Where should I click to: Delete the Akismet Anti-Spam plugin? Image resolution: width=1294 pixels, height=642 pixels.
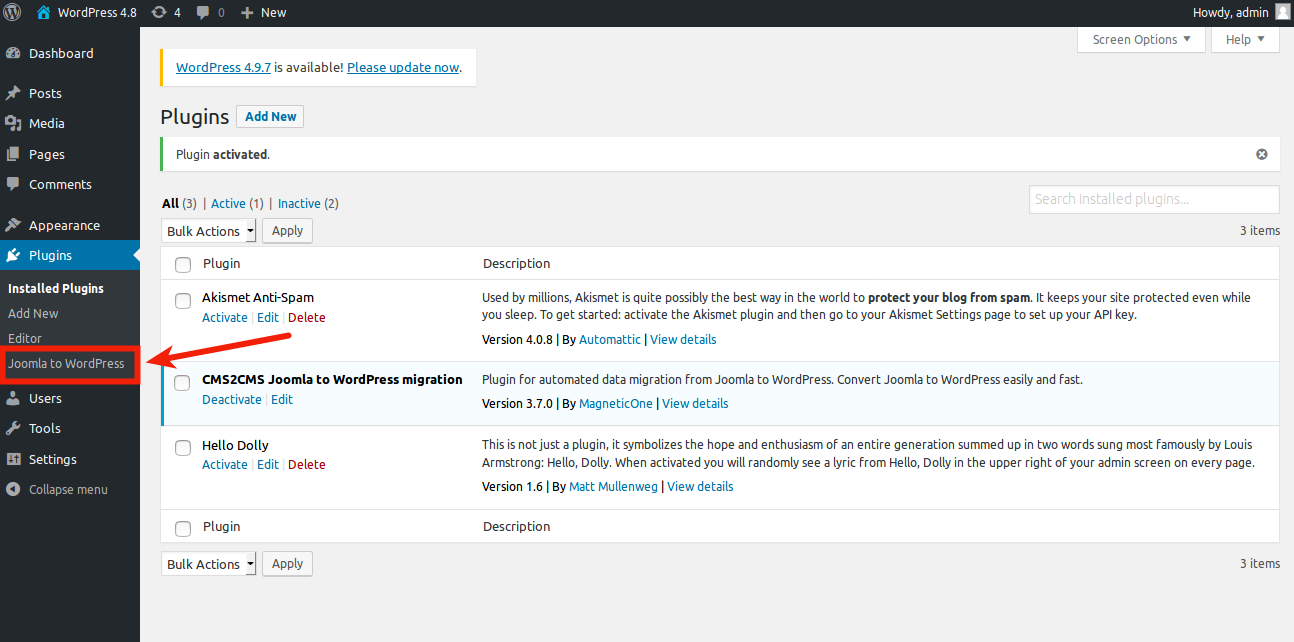(307, 317)
